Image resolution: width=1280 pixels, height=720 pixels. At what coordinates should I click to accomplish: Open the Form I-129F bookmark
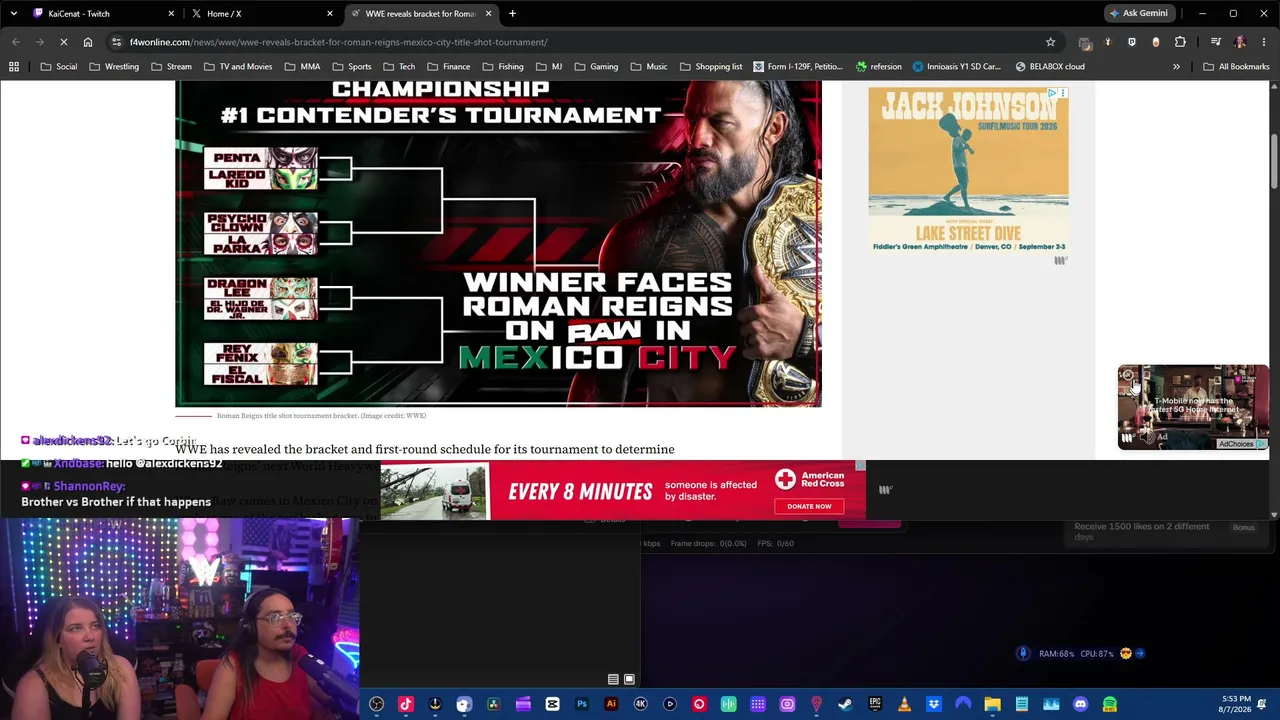[798, 67]
